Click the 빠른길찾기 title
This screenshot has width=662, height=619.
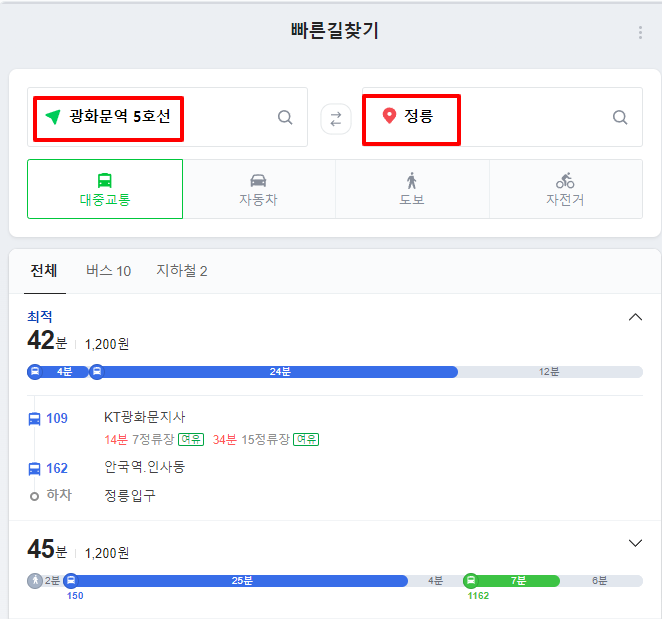(x=334, y=31)
